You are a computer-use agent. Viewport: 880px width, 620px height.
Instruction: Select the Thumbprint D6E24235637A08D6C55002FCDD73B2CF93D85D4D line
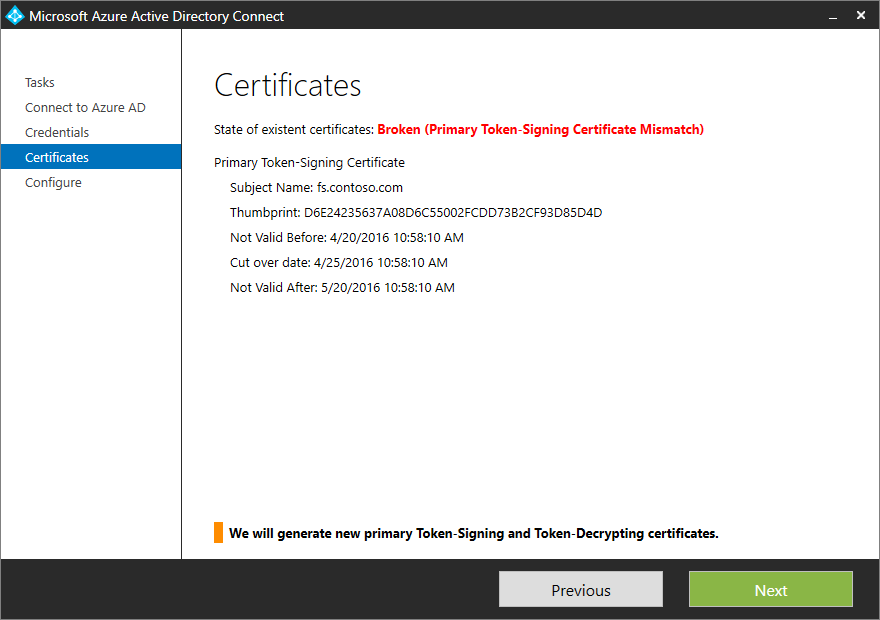click(x=416, y=213)
